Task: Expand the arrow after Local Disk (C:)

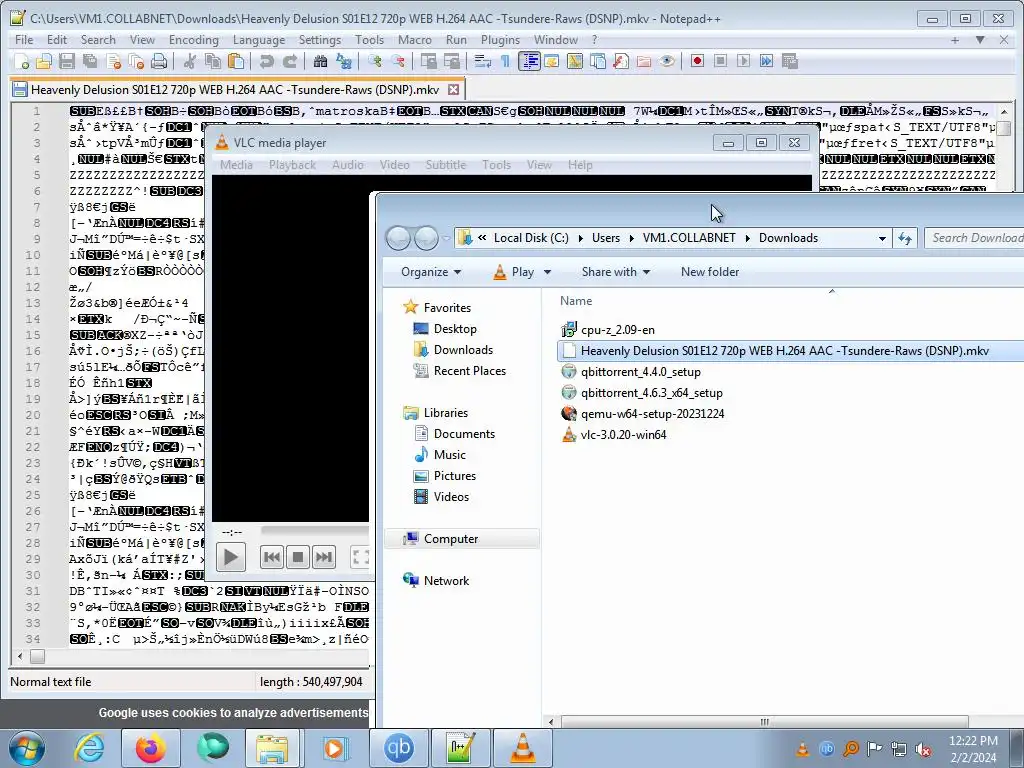Action: click(x=581, y=238)
